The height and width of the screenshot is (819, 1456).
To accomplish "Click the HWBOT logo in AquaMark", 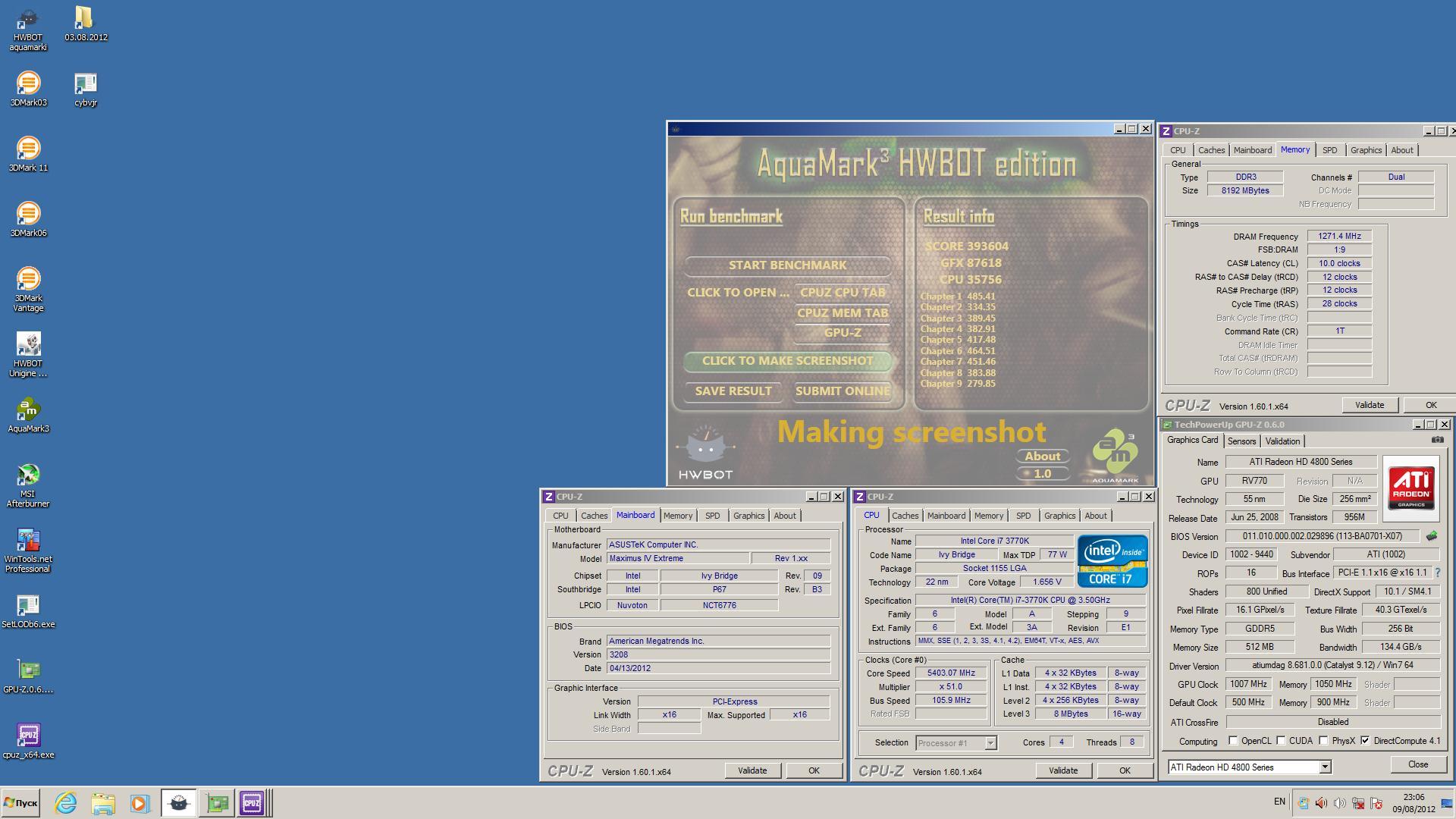I will click(x=705, y=453).
